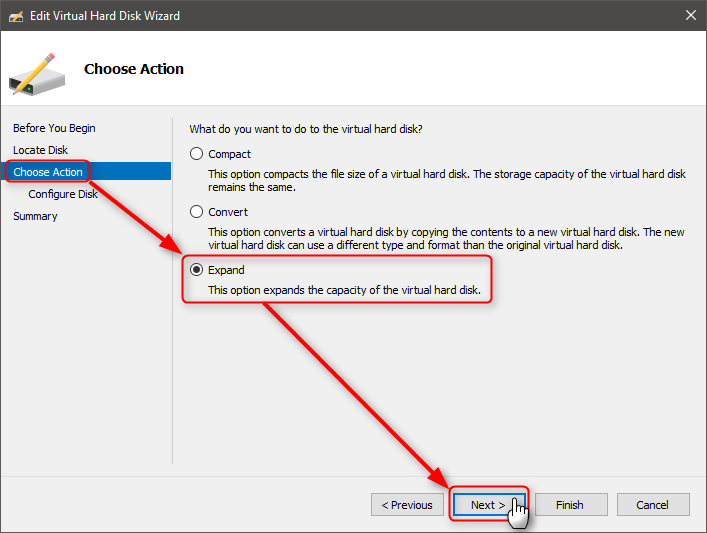Screen dimensions: 707x533
Task: Select the Convert radio option
Action: 196,211
